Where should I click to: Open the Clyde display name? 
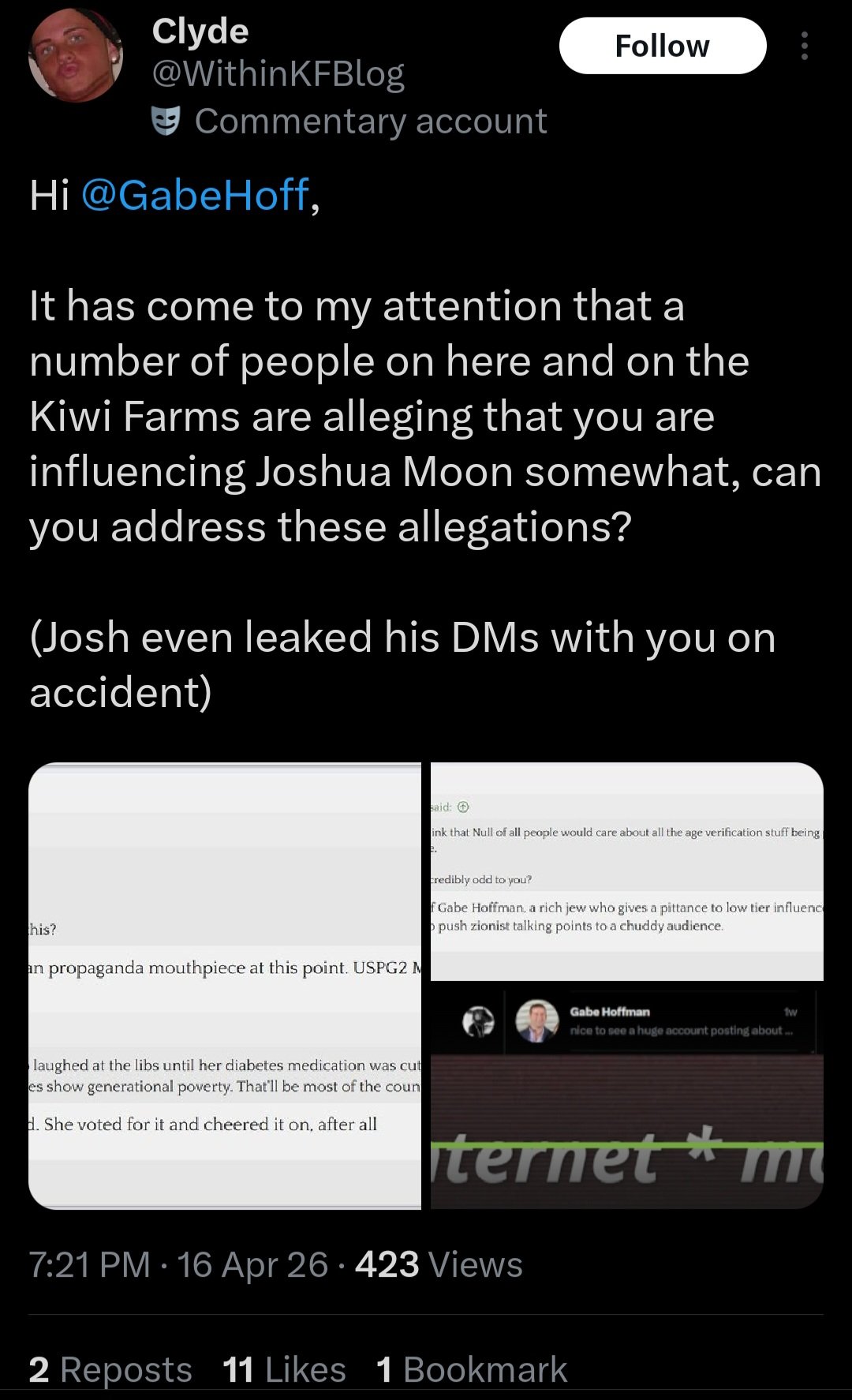point(200,31)
